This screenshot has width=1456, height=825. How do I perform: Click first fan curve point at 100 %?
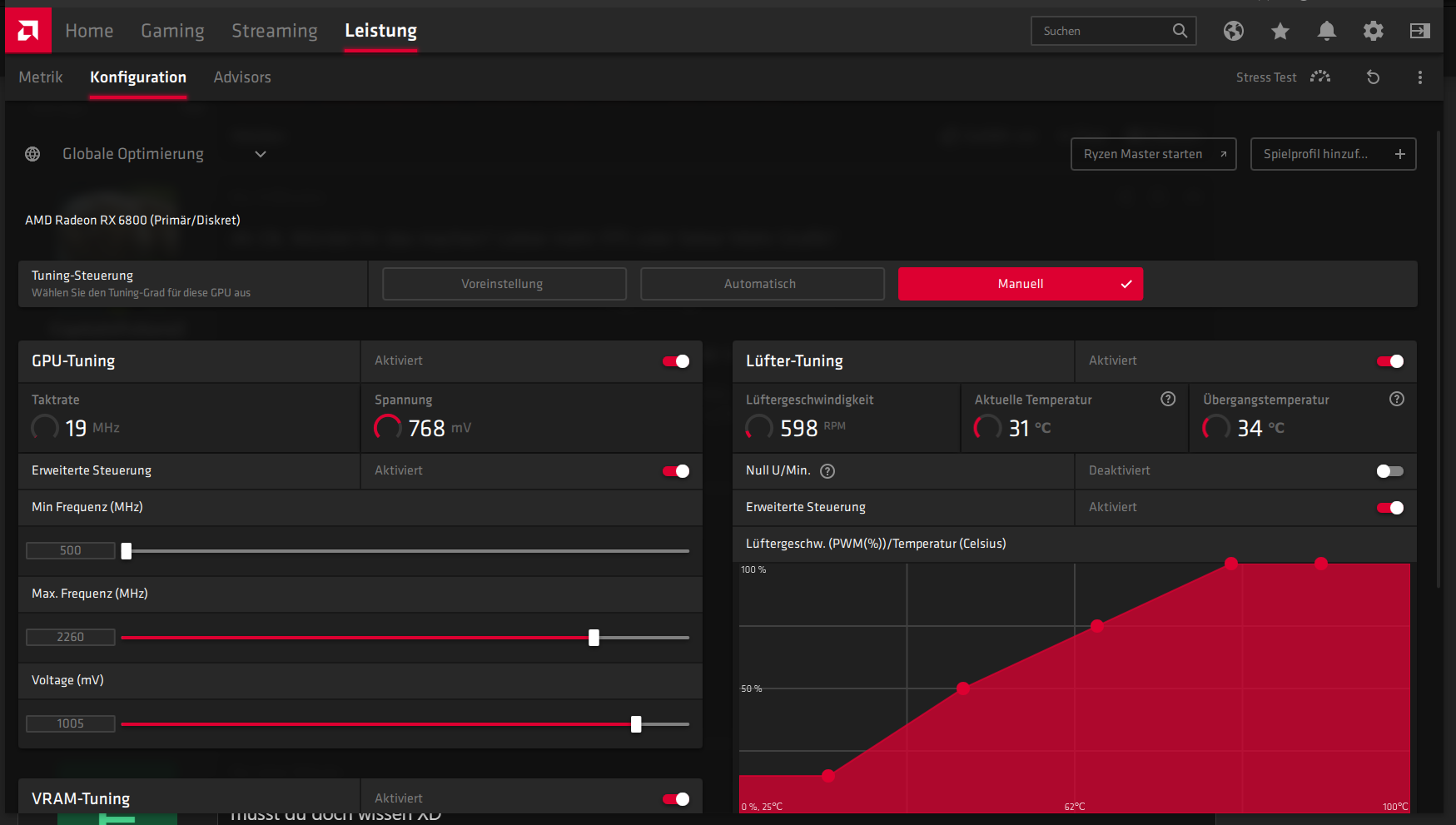[x=1231, y=564]
